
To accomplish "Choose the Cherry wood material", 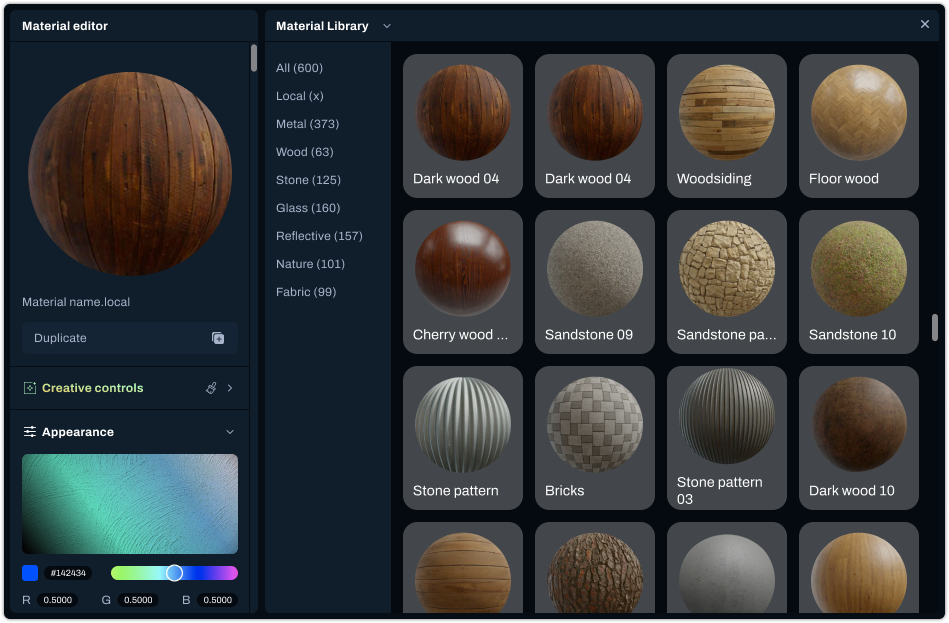I will point(462,282).
